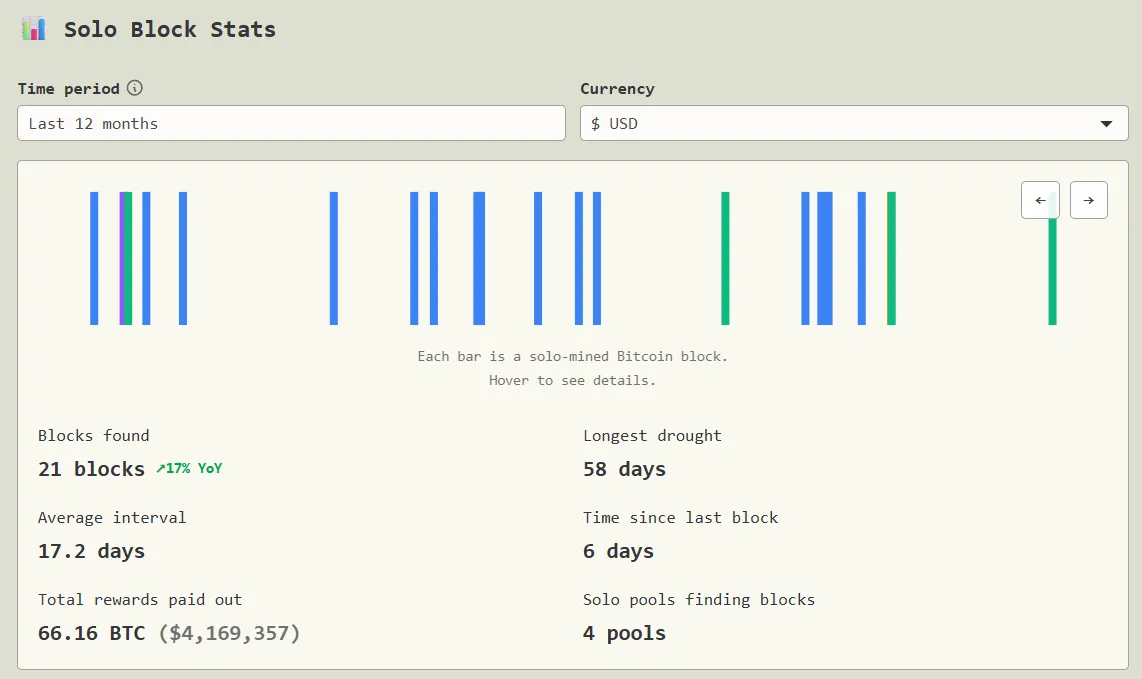Expand the USD currency selector chevron

(x=1106, y=123)
